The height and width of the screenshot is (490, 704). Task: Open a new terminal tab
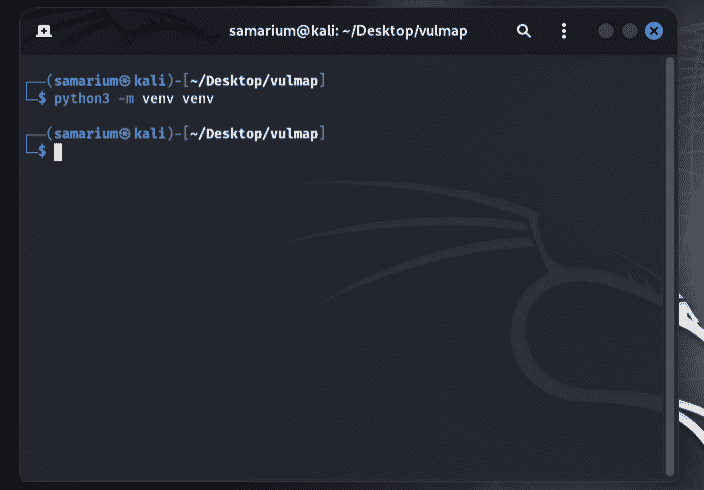point(44,31)
